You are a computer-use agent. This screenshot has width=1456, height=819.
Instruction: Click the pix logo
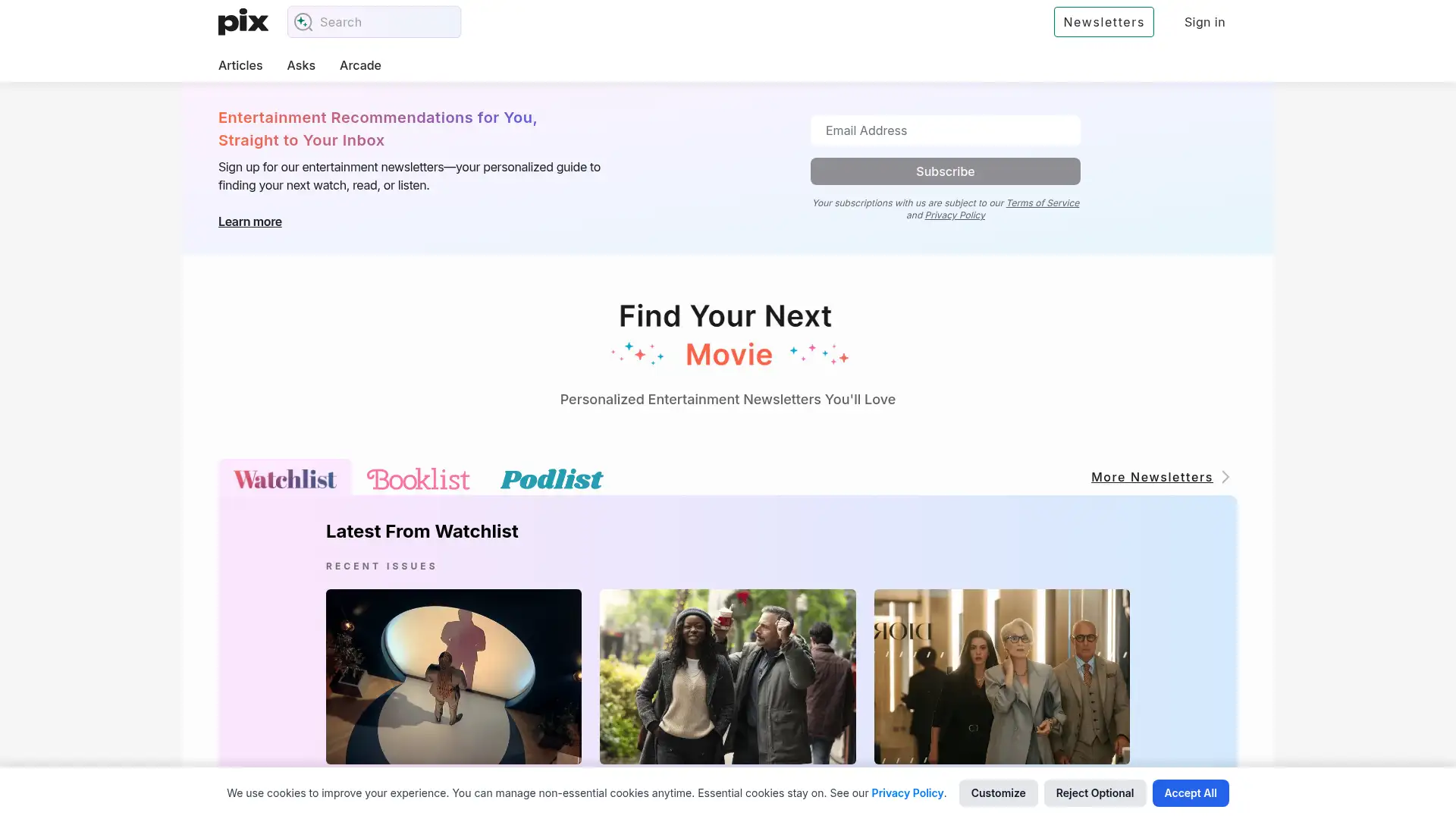click(x=242, y=22)
